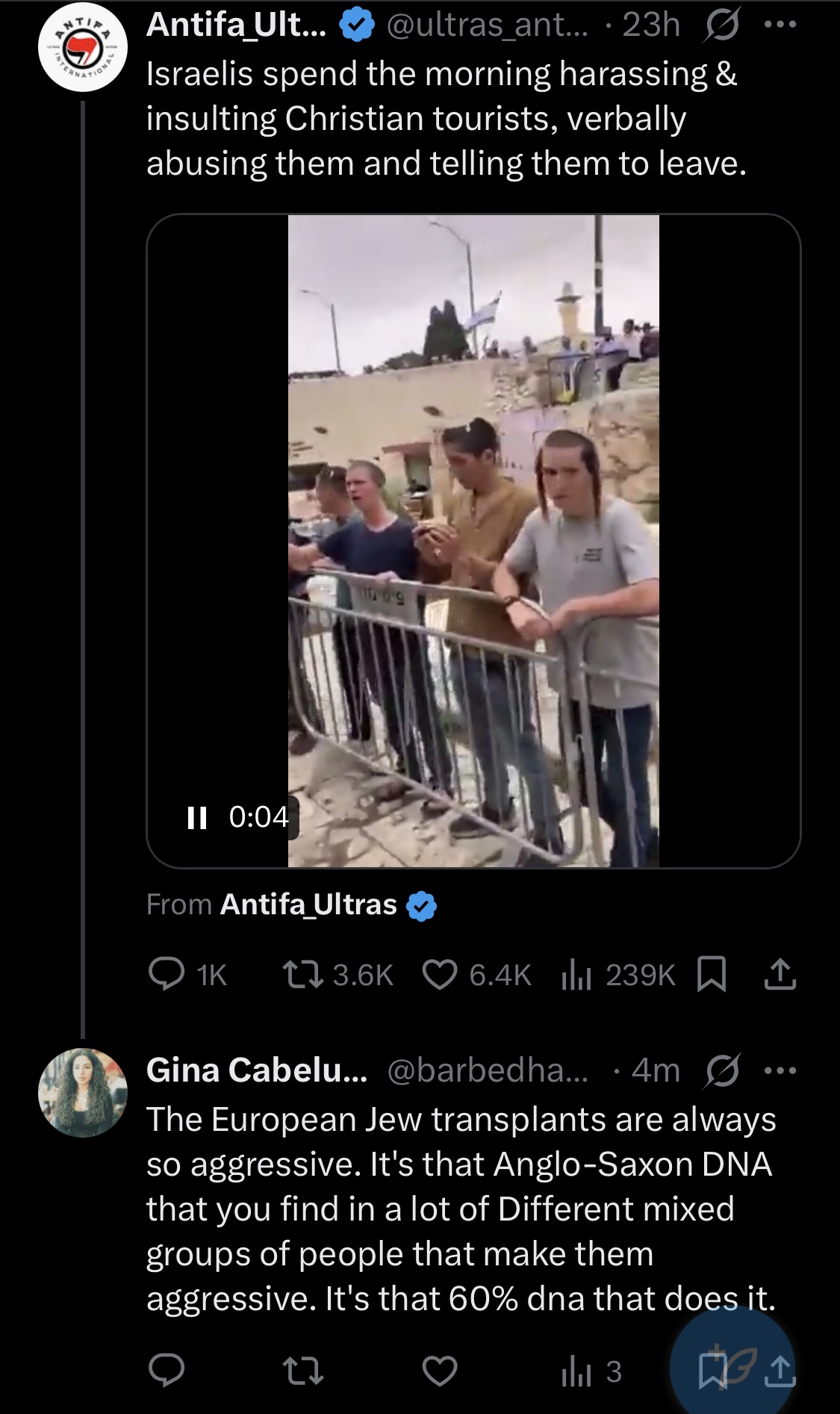Open more options on Antifa_Ultras post
Viewport: 840px width, 1414px height.
pyautogui.click(x=780, y=25)
